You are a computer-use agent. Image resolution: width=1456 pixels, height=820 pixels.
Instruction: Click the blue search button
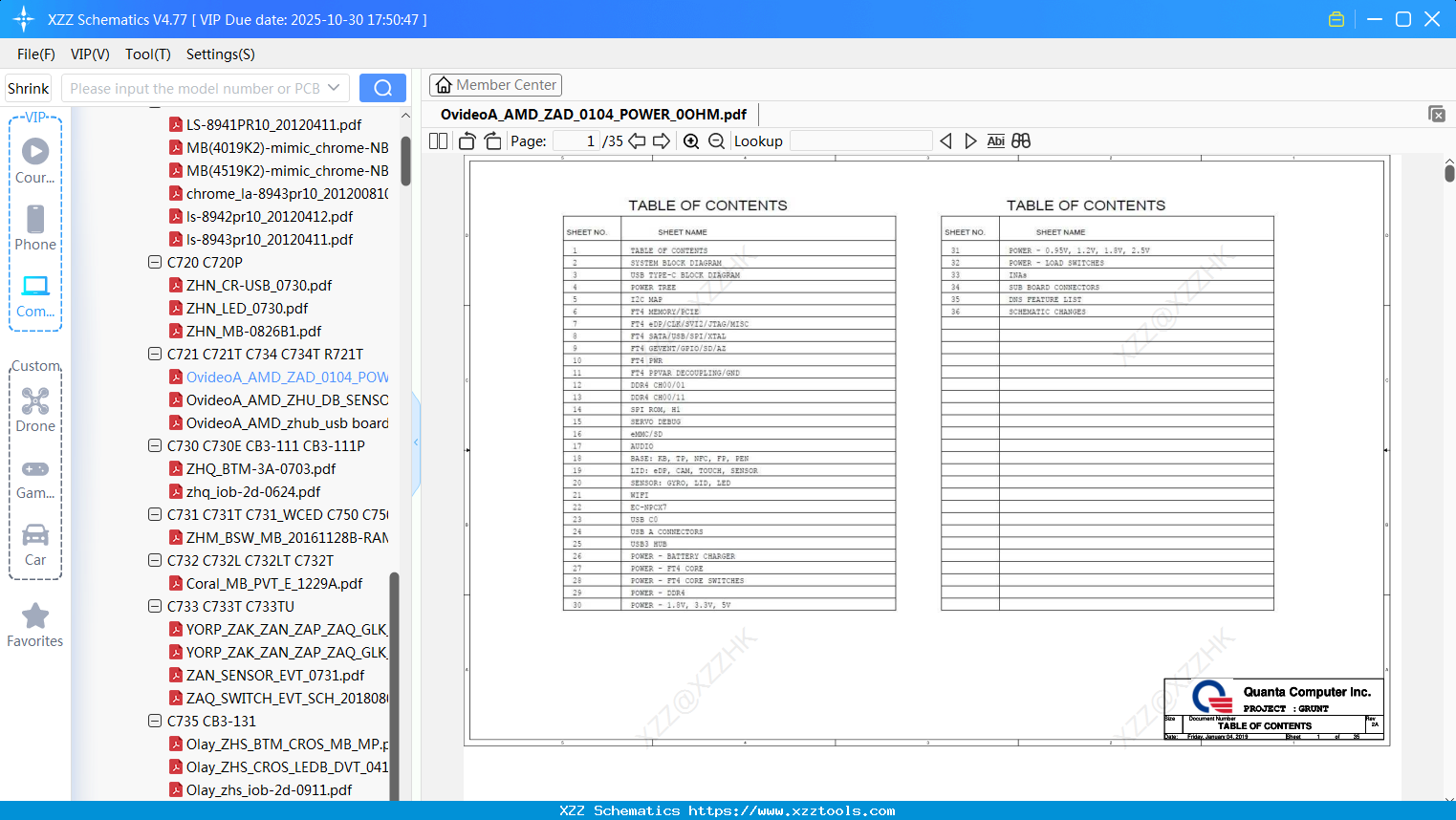point(382,88)
